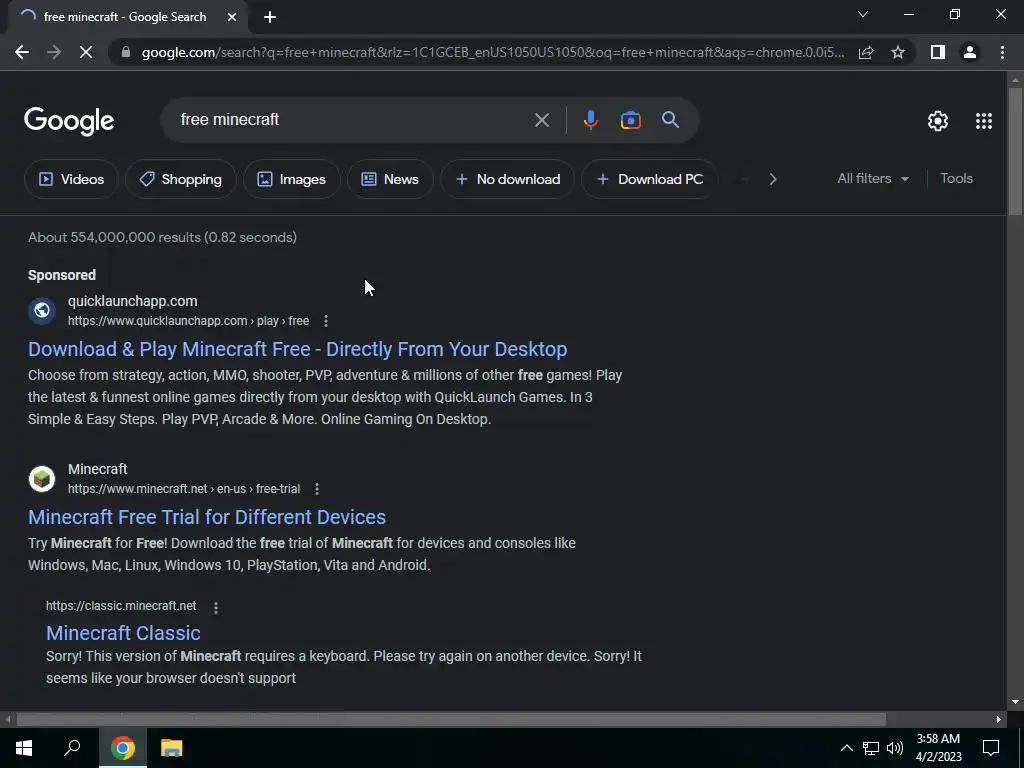Image resolution: width=1024 pixels, height=768 pixels.
Task: Open the network status tray icon
Action: coord(871,748)
